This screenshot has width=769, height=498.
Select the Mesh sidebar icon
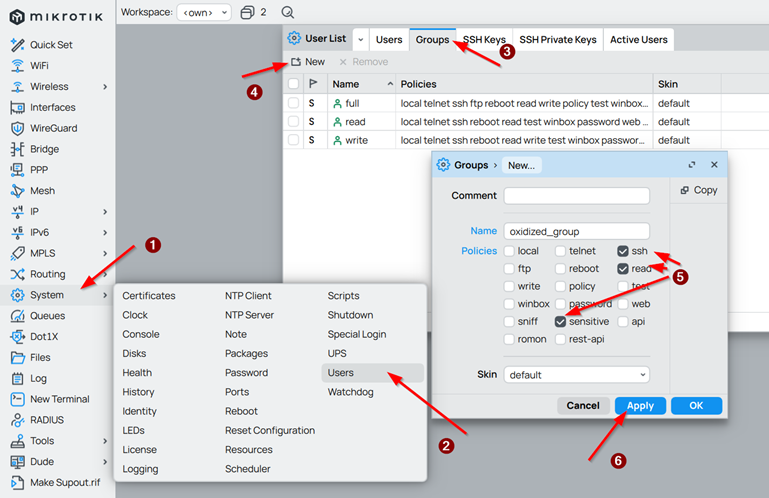[x=18, y=191]
